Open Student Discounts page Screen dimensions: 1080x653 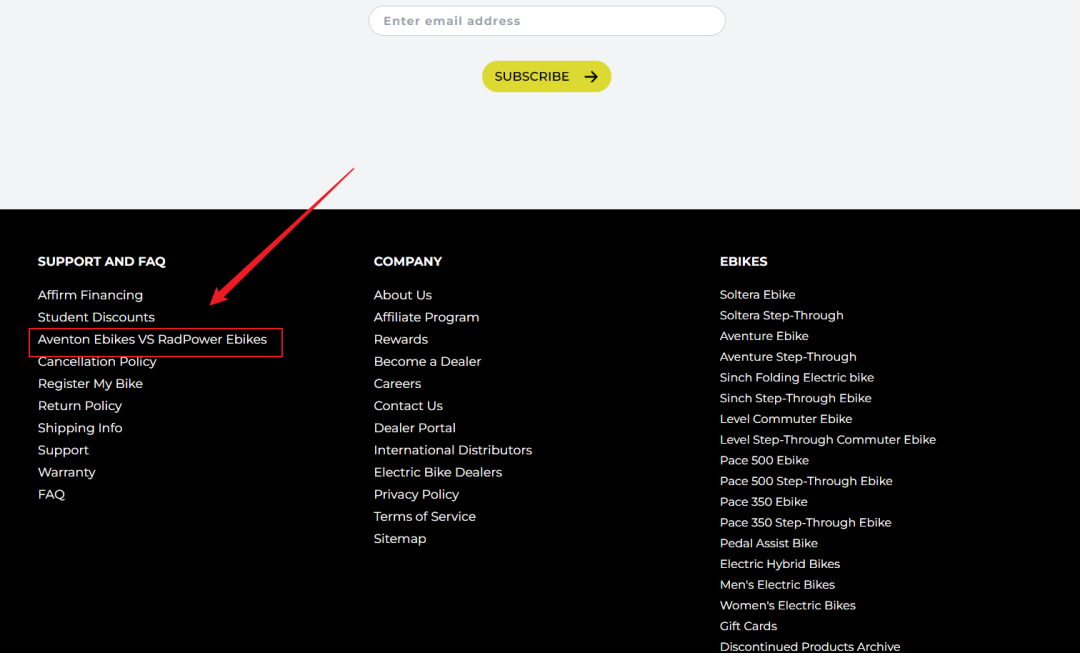click(x=96, y=317)
